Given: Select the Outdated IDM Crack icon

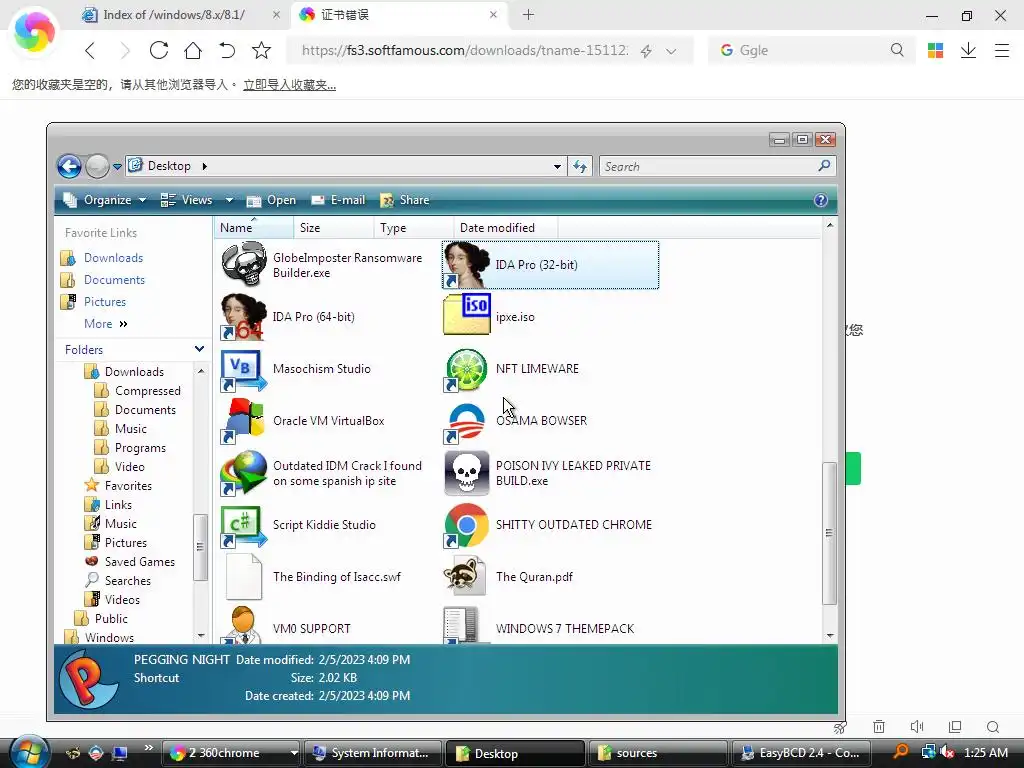Looking at the screenshot, I should click(x=244, y=473).
